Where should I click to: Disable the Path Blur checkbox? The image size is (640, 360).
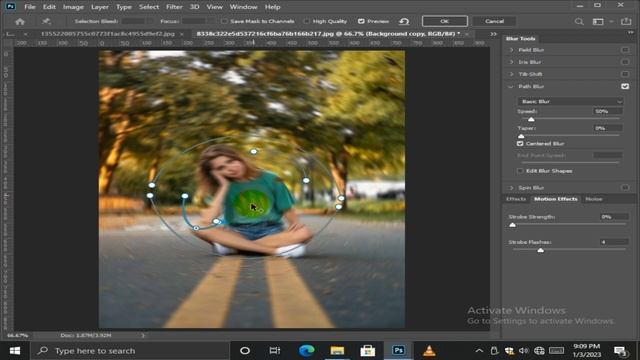(625, 86)
